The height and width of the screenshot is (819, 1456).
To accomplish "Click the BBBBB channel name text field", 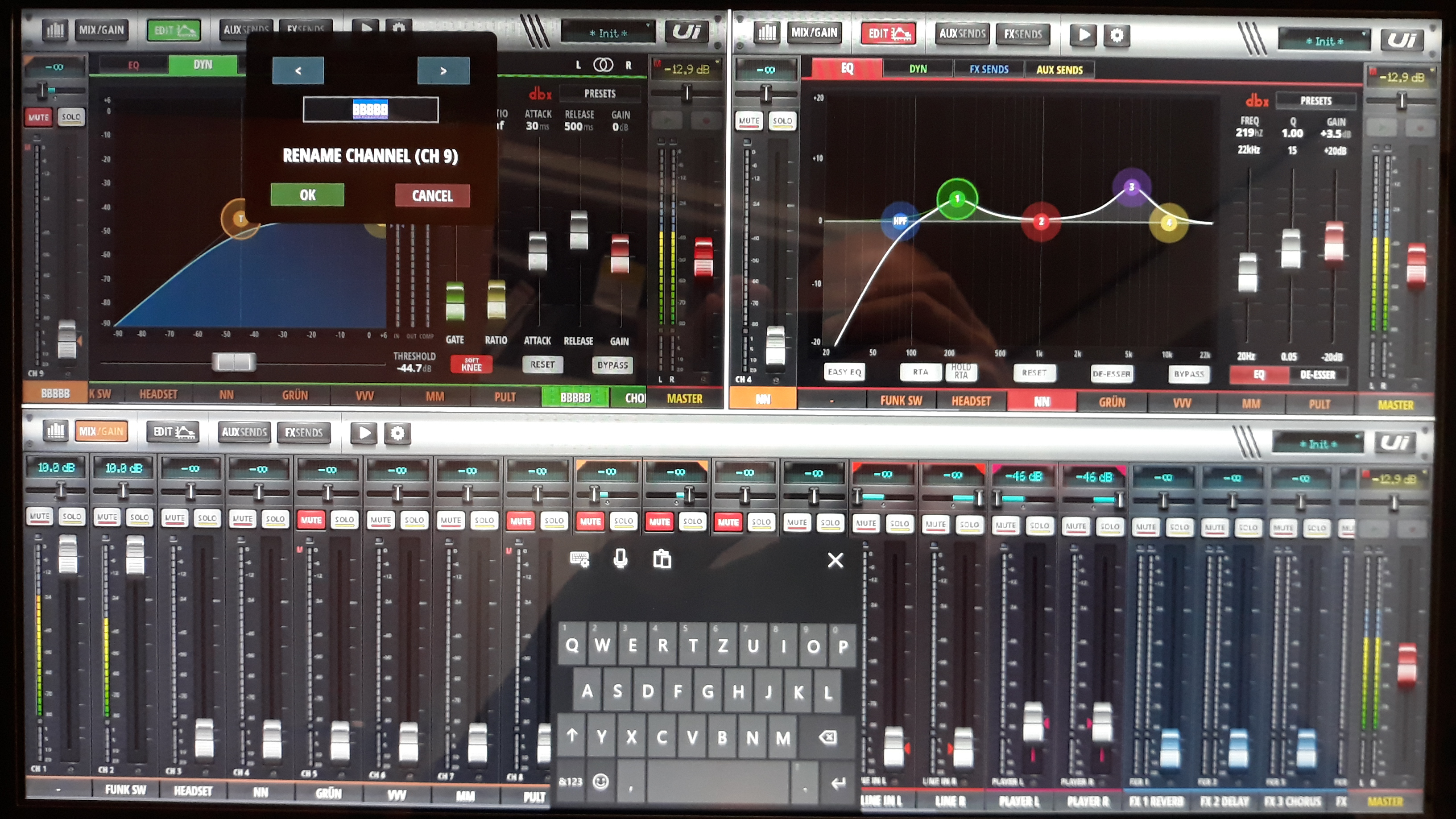I will pyautogui.click(x=370, y=109).
